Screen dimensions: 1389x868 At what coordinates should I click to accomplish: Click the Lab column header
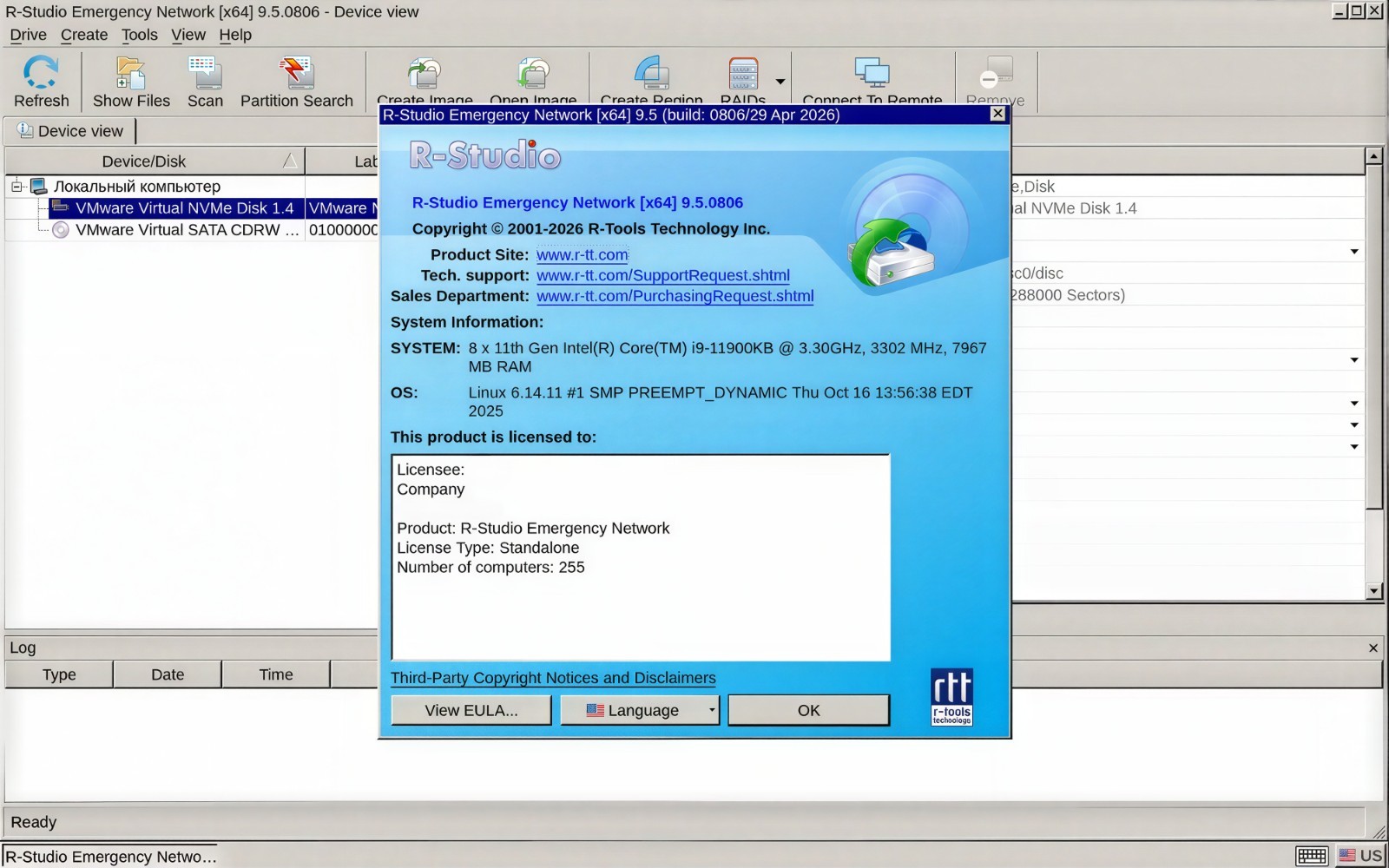(x=342, y=161)
